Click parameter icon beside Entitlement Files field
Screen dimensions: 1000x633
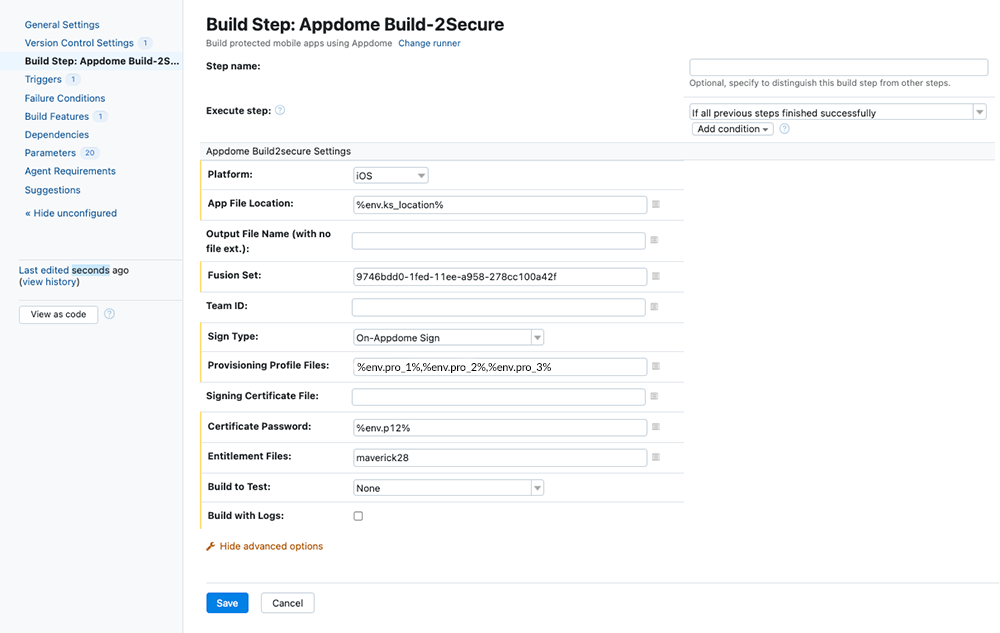click(656, 458)
